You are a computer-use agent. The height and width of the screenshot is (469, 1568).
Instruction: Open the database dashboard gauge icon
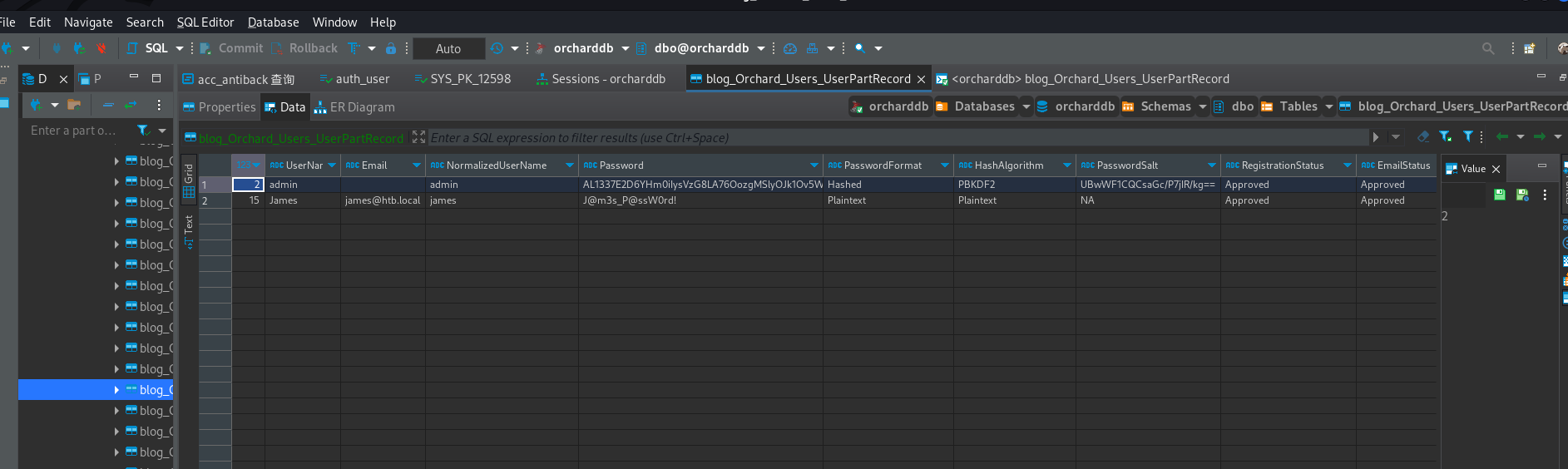click(x=790, y=48)
